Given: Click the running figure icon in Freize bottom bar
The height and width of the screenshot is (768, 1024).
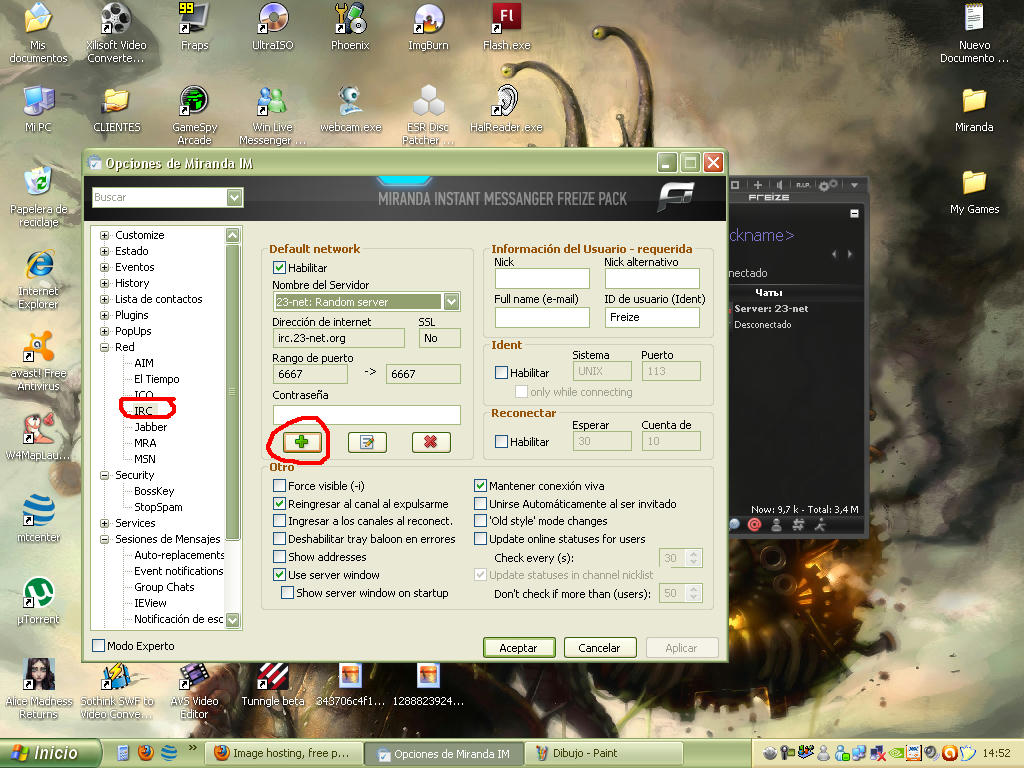Looking at the screenshot, I should [820, 524].
